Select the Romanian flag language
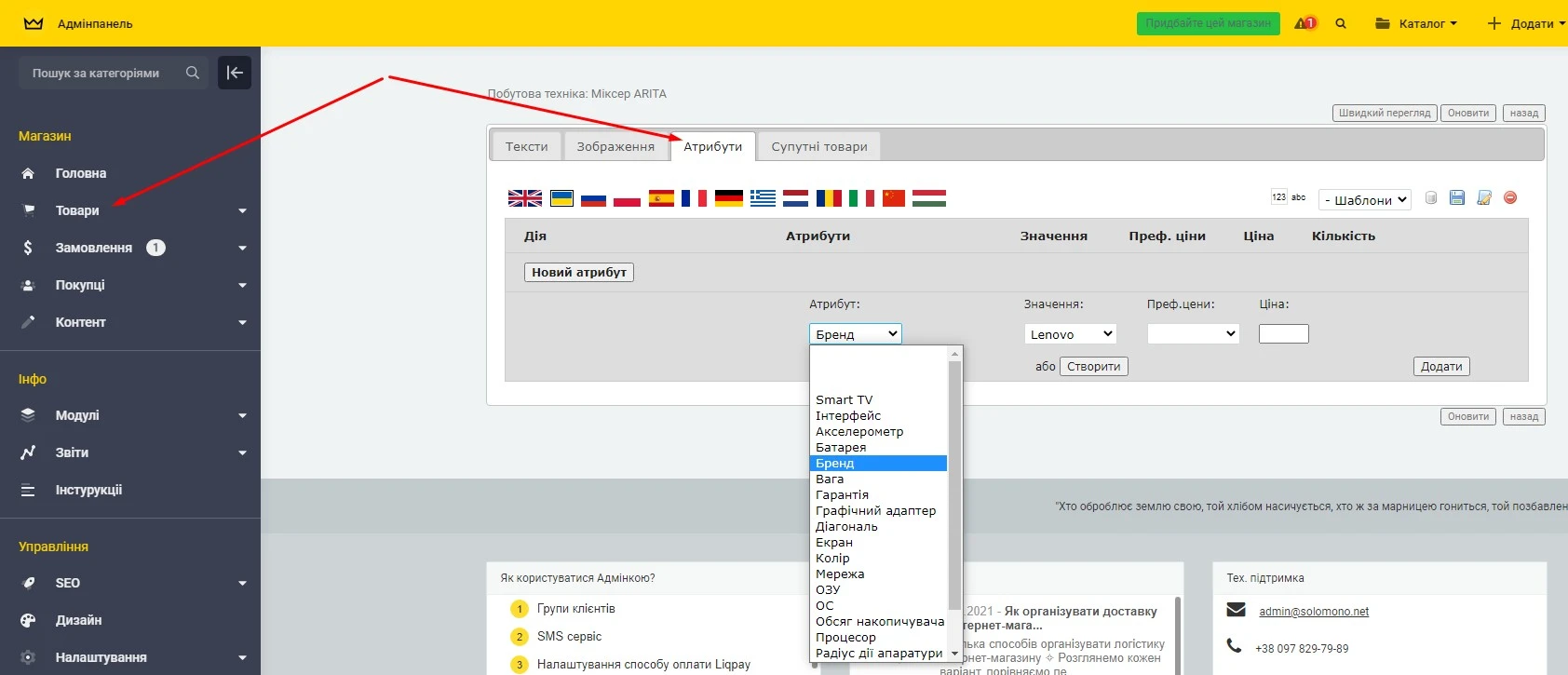This screenshot has width=1568, height=675. pyautogui.click(x=829, y=198)
